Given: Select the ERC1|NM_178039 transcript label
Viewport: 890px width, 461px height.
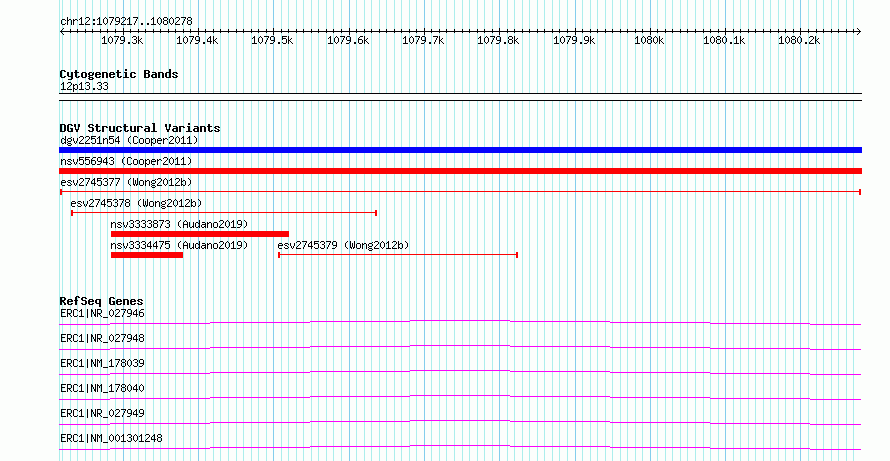Looking at the screenshot, I should point(102,363).
